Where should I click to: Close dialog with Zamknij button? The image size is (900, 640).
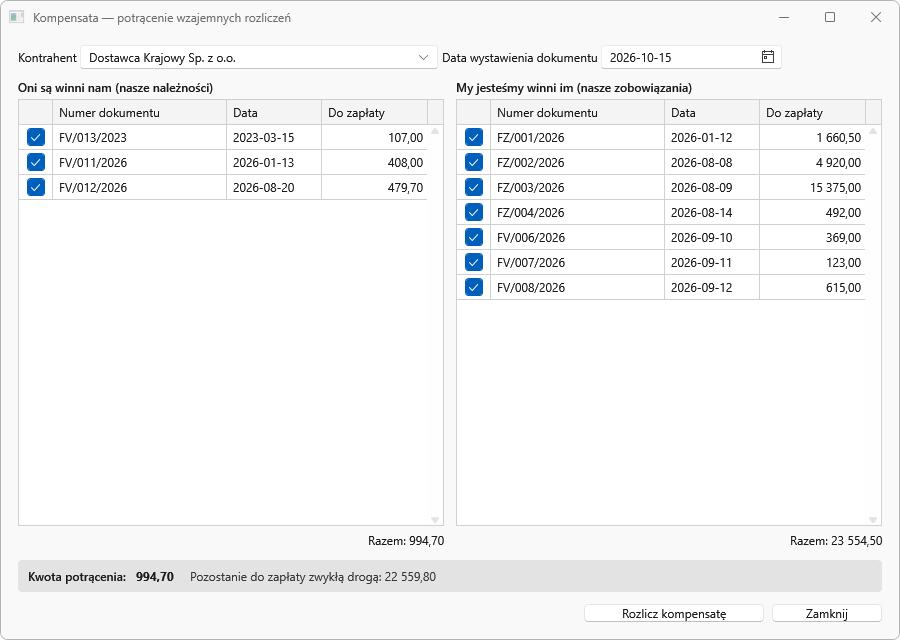(827, 614)
